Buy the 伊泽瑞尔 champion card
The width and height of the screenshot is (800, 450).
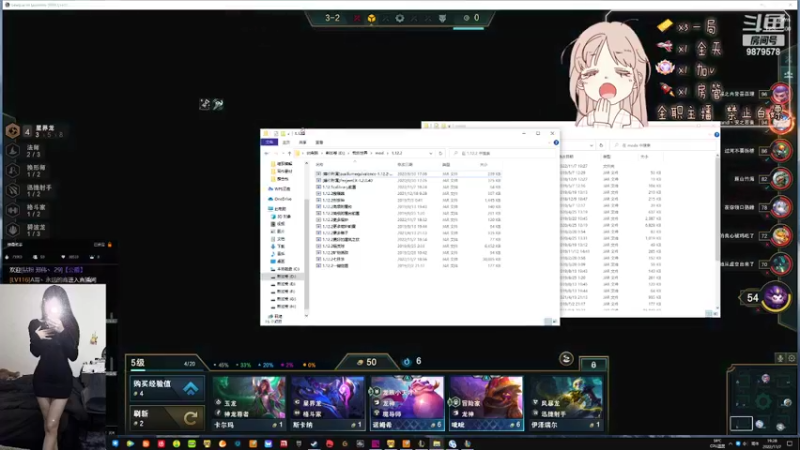[566, 403]
